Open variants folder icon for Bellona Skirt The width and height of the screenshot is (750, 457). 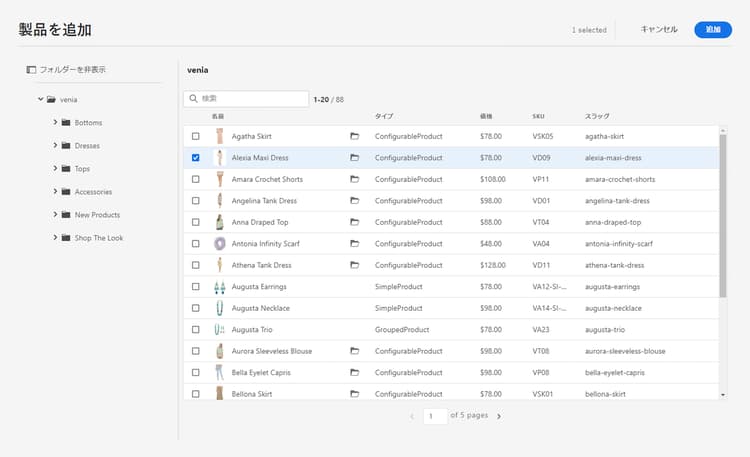(354, 394)
